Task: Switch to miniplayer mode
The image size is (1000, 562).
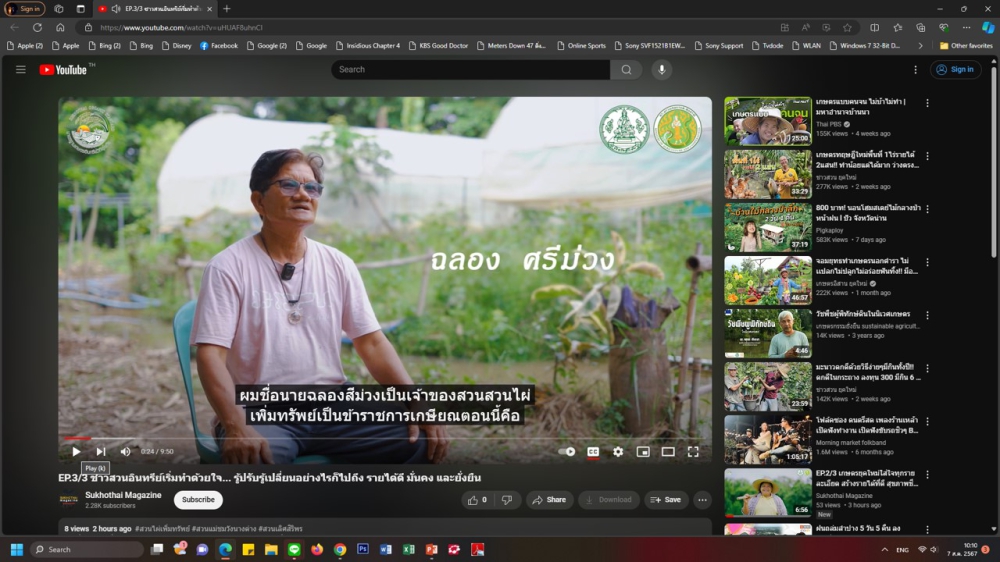Action: tap(643, 452)
